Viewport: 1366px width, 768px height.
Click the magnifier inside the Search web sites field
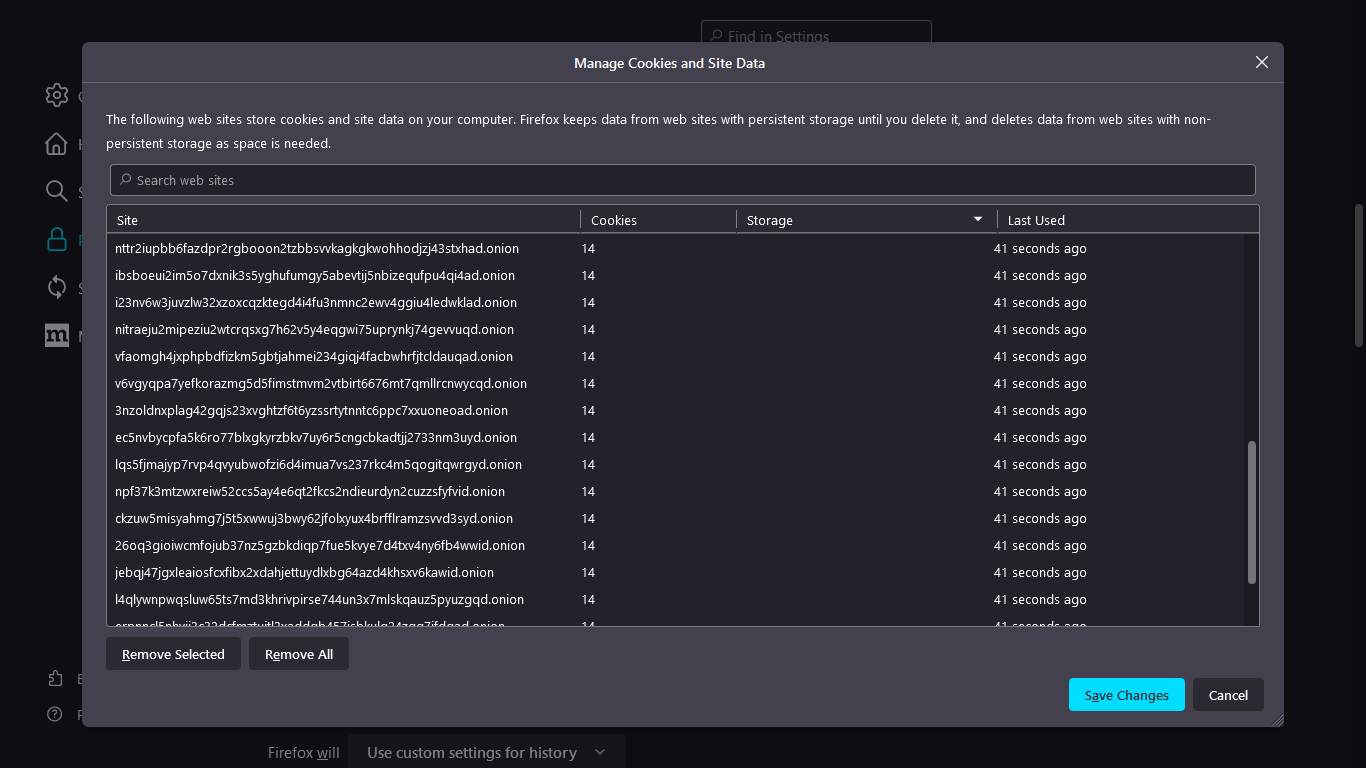(125, 179)
